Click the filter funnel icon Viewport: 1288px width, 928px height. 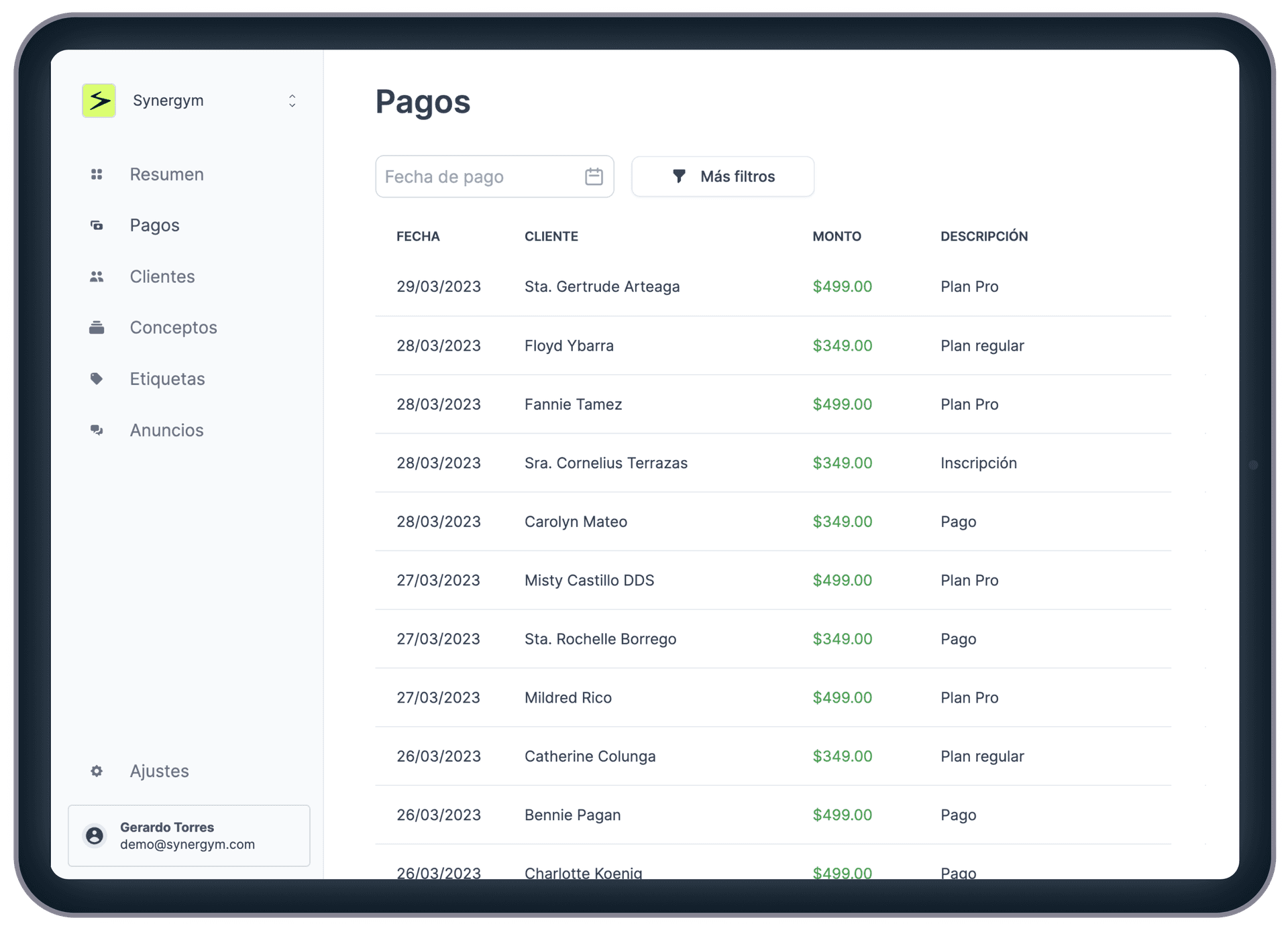coord(679,176)
